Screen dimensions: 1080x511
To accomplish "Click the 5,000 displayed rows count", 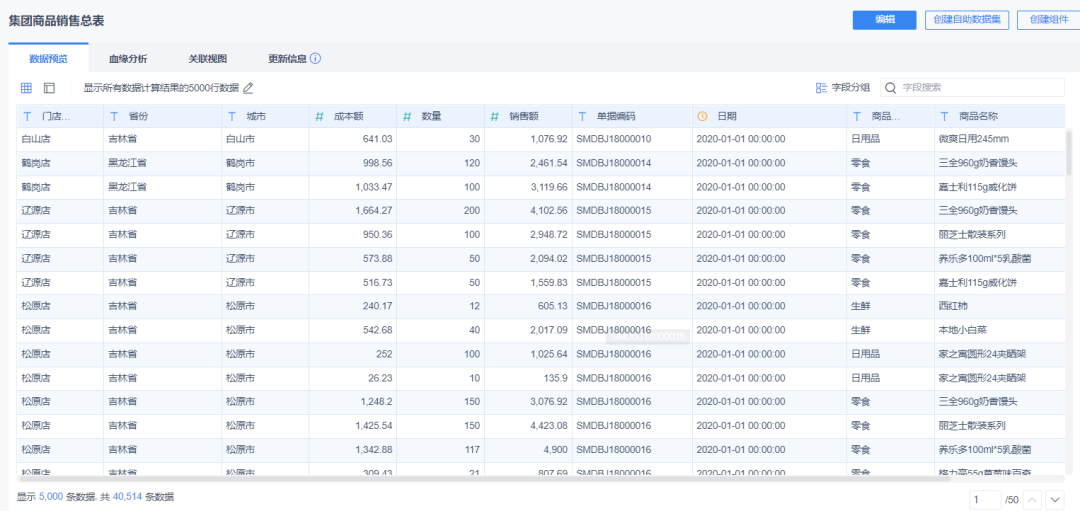I will 51,497.
